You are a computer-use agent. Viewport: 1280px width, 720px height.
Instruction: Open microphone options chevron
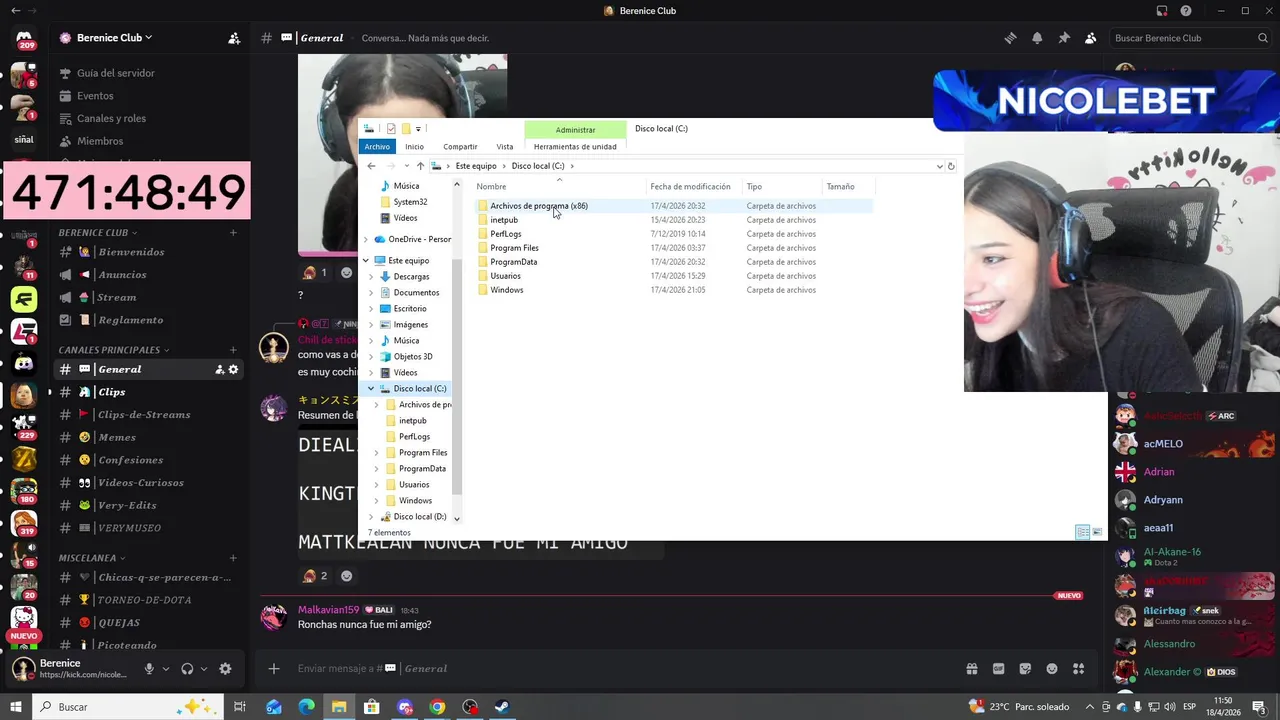(166, 669)
